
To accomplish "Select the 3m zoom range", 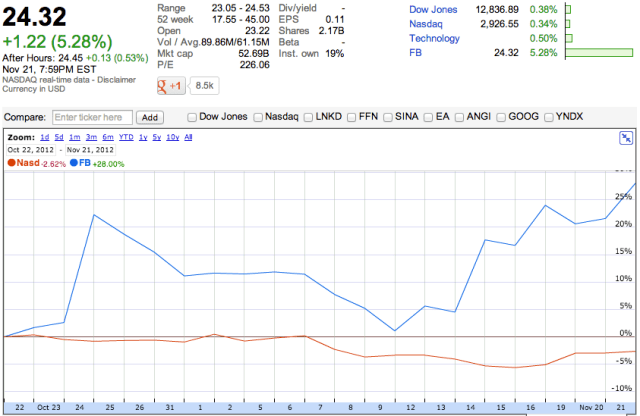I will pyautogui.click(x=91, y=137).
